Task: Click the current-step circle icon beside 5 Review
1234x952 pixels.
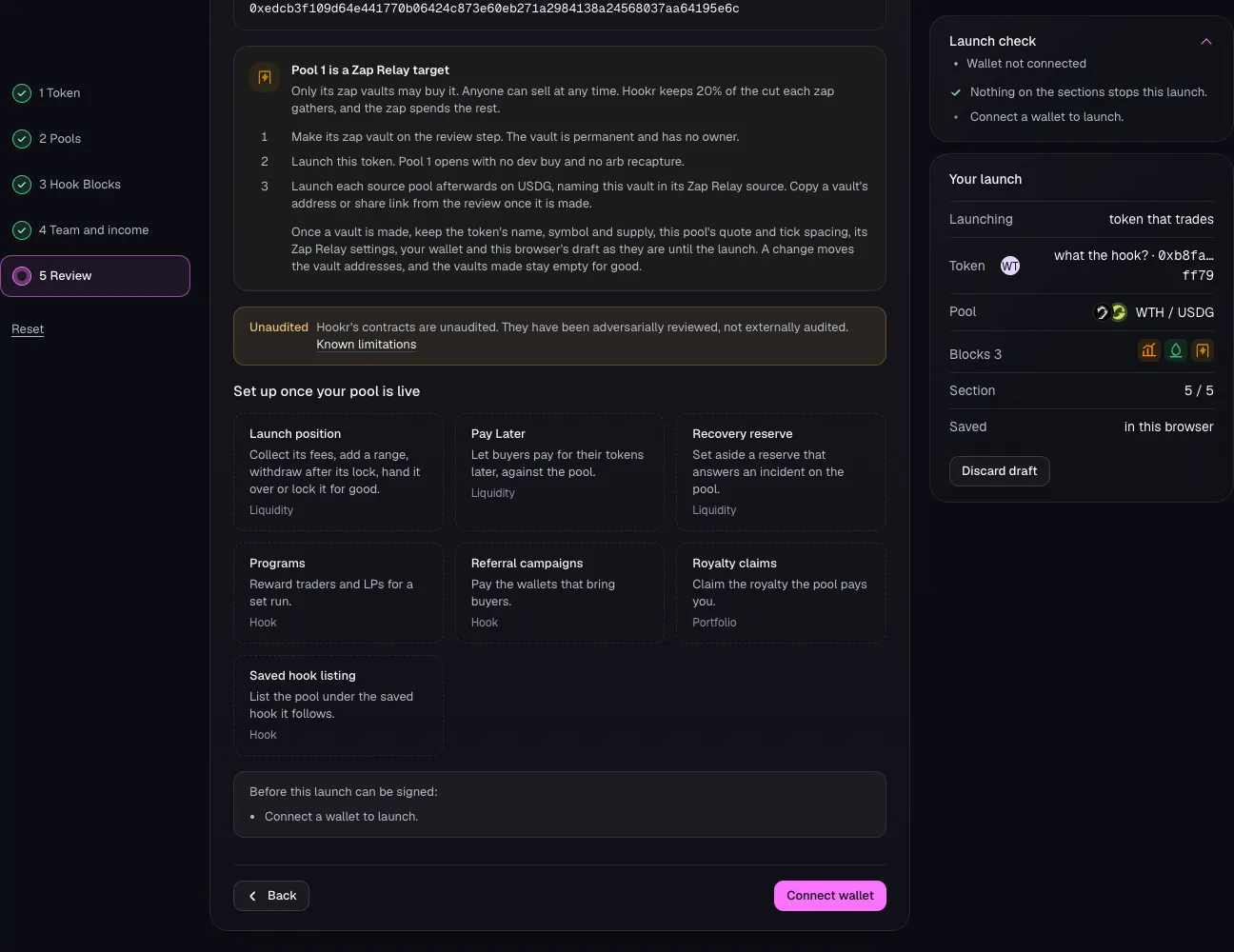Action: point(22,276)
